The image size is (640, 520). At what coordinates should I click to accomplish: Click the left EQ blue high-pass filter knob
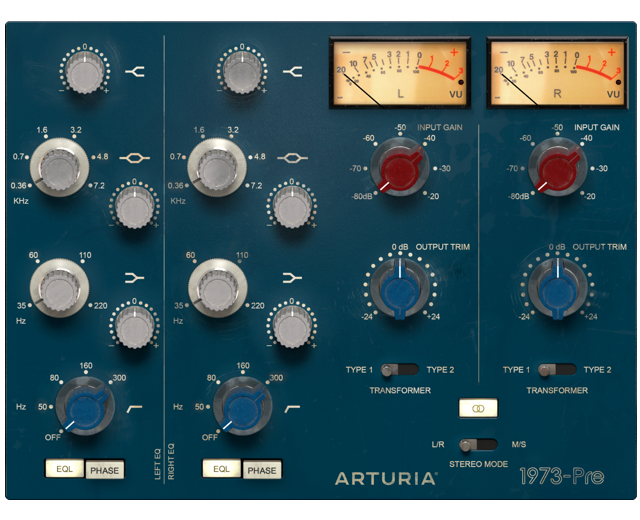click(x=85, y=407)
